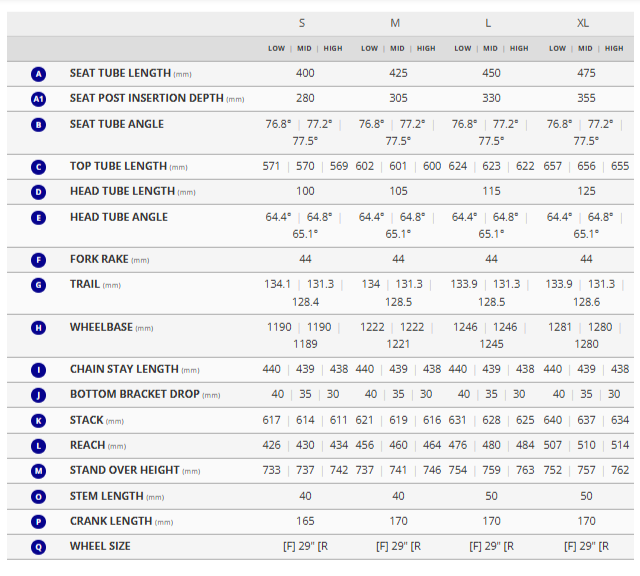
Task: Click the 400 seat tube length value for size S
Action: pyautogui.click(x=305, y=74)
